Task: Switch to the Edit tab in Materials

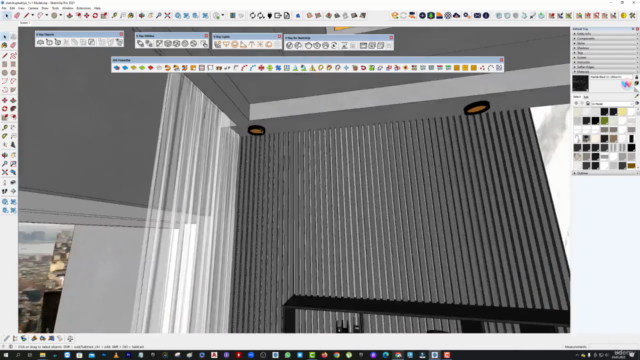Action: [586, 97]
